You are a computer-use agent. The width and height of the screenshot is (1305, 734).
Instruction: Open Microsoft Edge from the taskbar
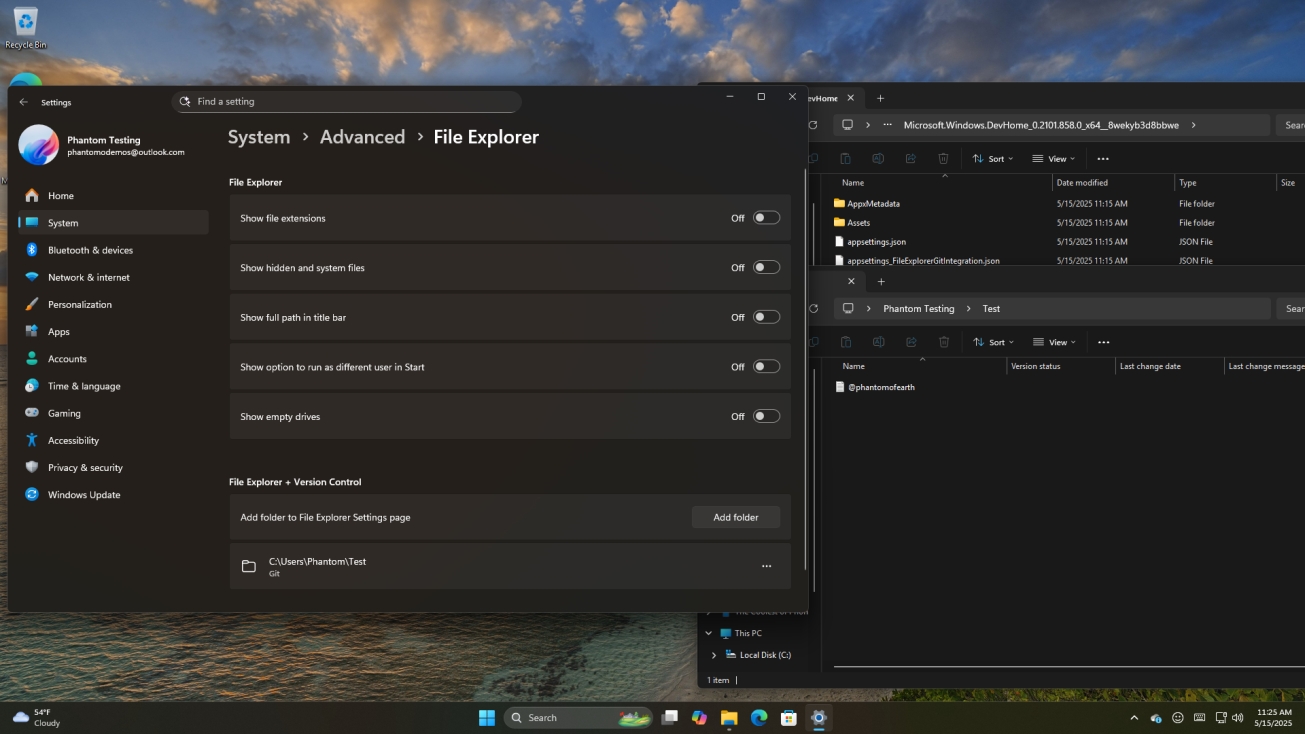click(x=759, y=717)
